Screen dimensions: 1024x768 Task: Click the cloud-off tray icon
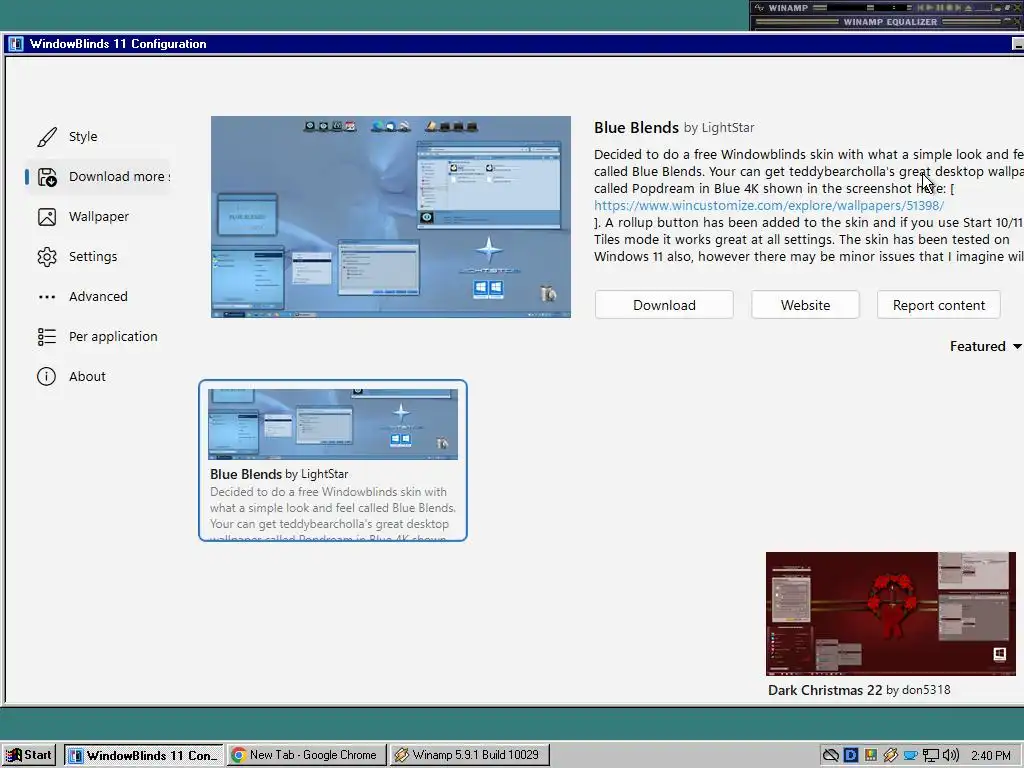831,756
